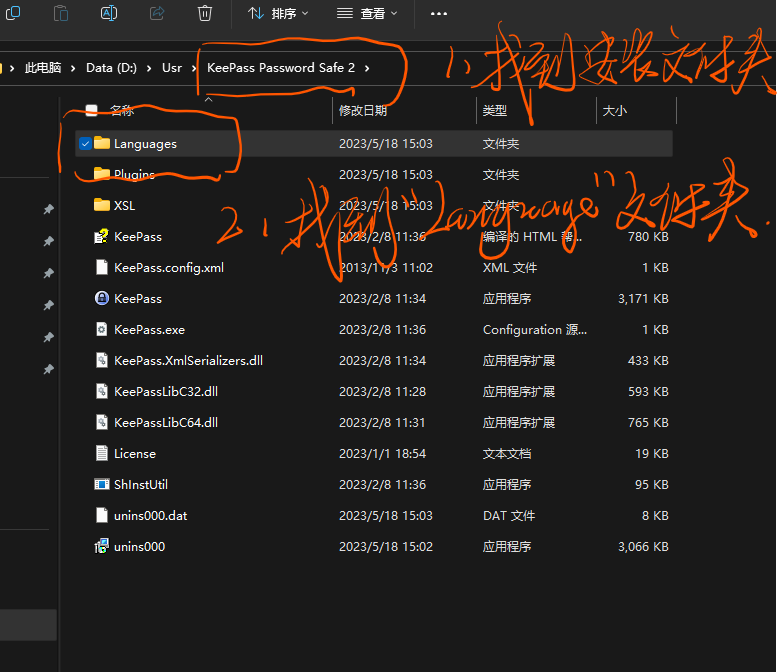
Task: Select the License text file icon
Action: pyautogui.click(x=102, y=453)
